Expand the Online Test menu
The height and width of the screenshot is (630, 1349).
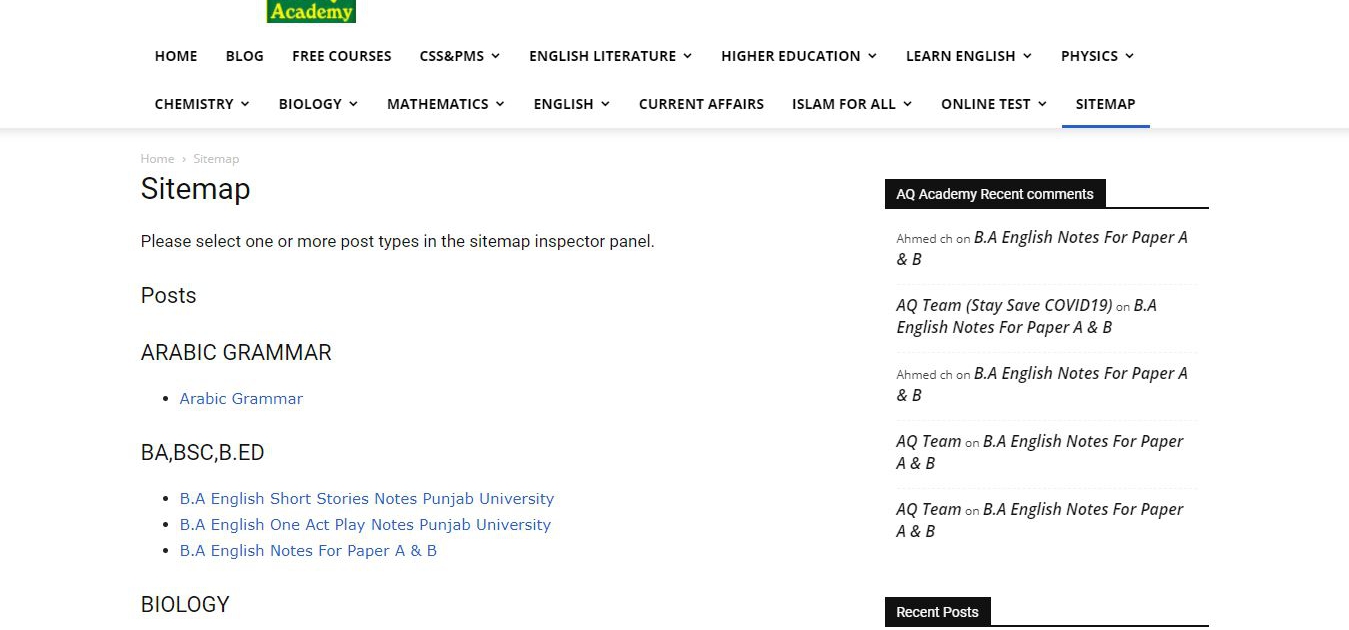click(993, 104)
